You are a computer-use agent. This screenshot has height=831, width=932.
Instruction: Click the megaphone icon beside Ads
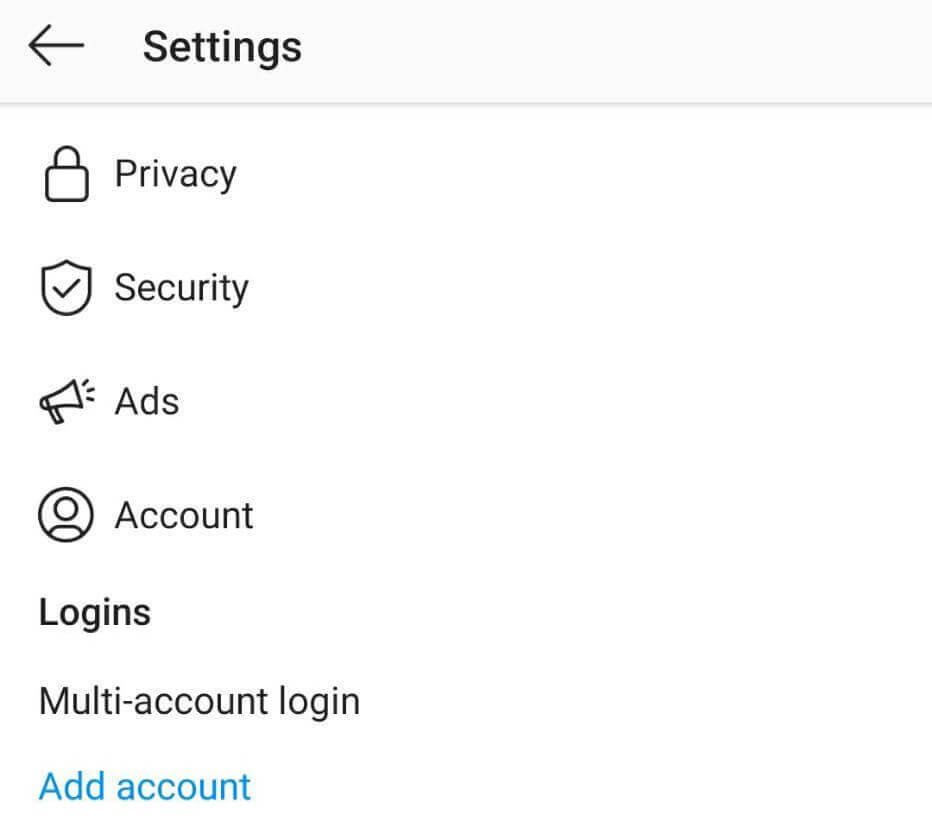click(63, 400)
